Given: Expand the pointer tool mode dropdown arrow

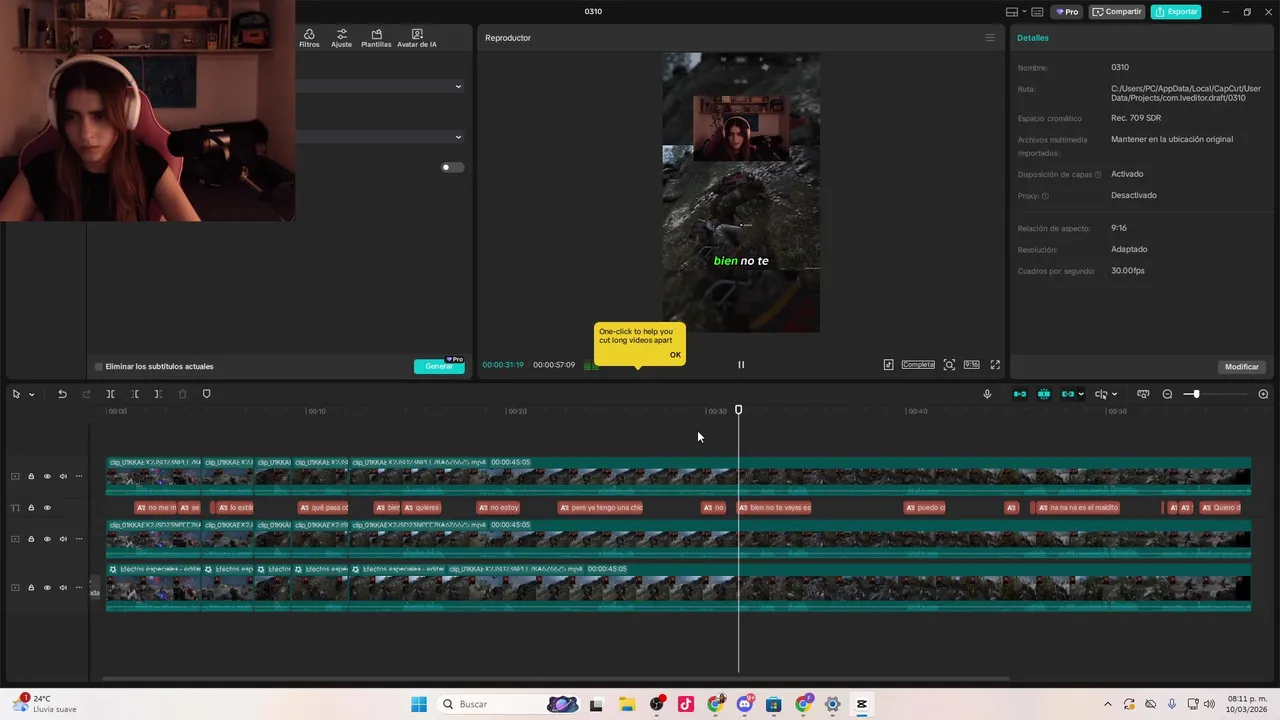Looking at the screenshot, I should click(x=31, y=394).
